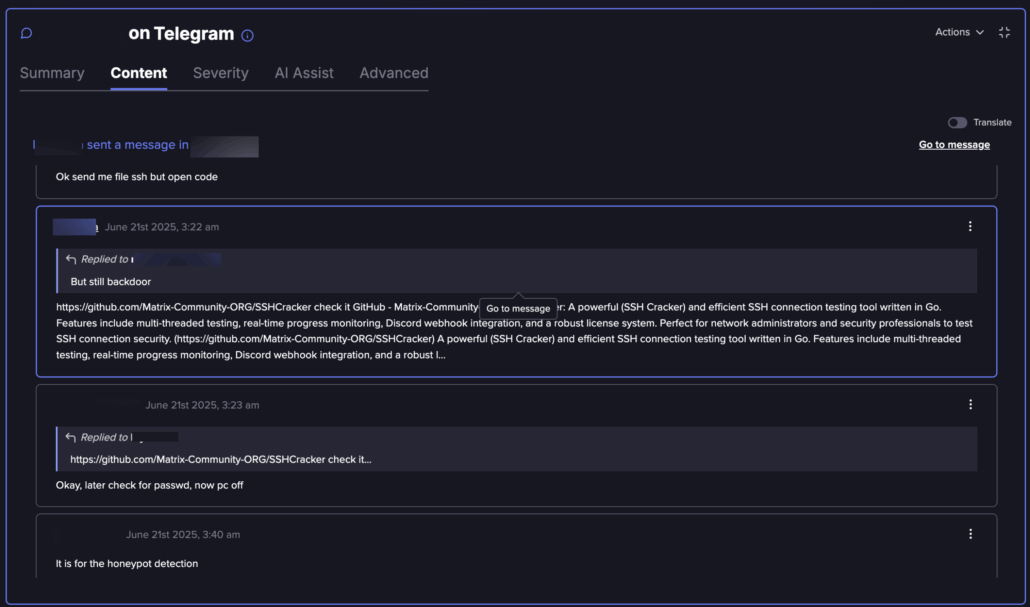Viewport: 1030px width, 607px height.
Task: Click the info icon next to Telegram title
Action: tap(248, 35)
